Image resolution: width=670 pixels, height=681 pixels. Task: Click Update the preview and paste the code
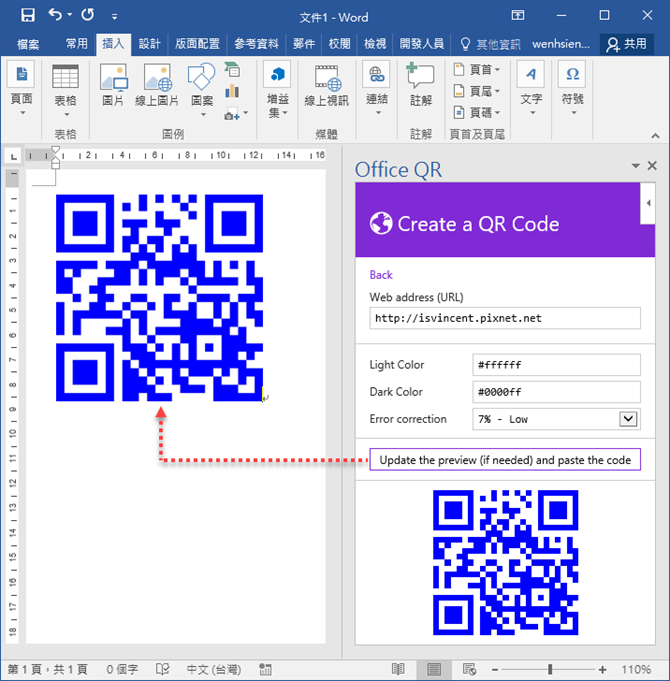(x=505, y=460)
